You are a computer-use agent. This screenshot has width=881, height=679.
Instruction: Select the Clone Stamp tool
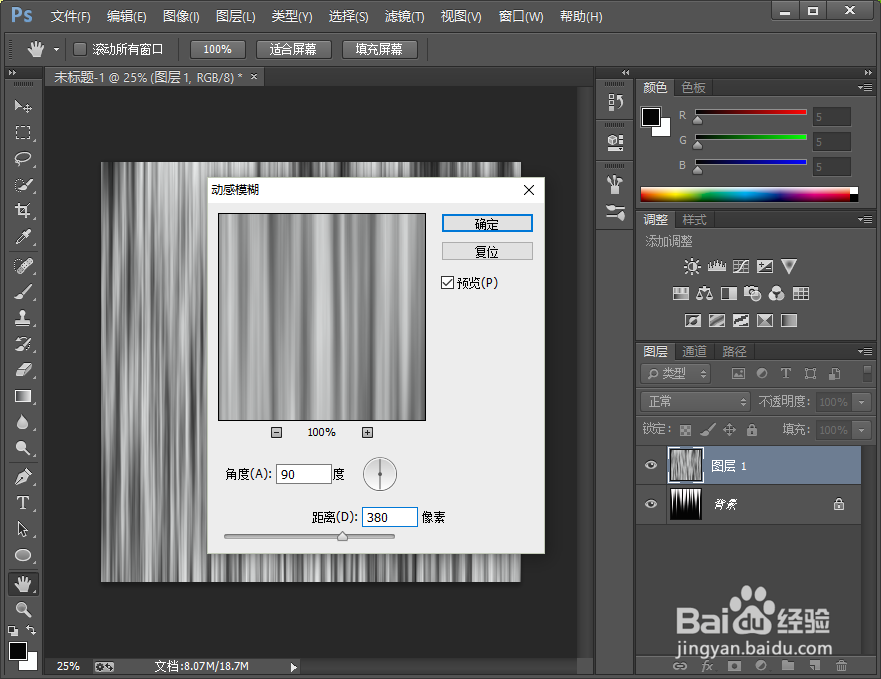(x=23, y=318)
